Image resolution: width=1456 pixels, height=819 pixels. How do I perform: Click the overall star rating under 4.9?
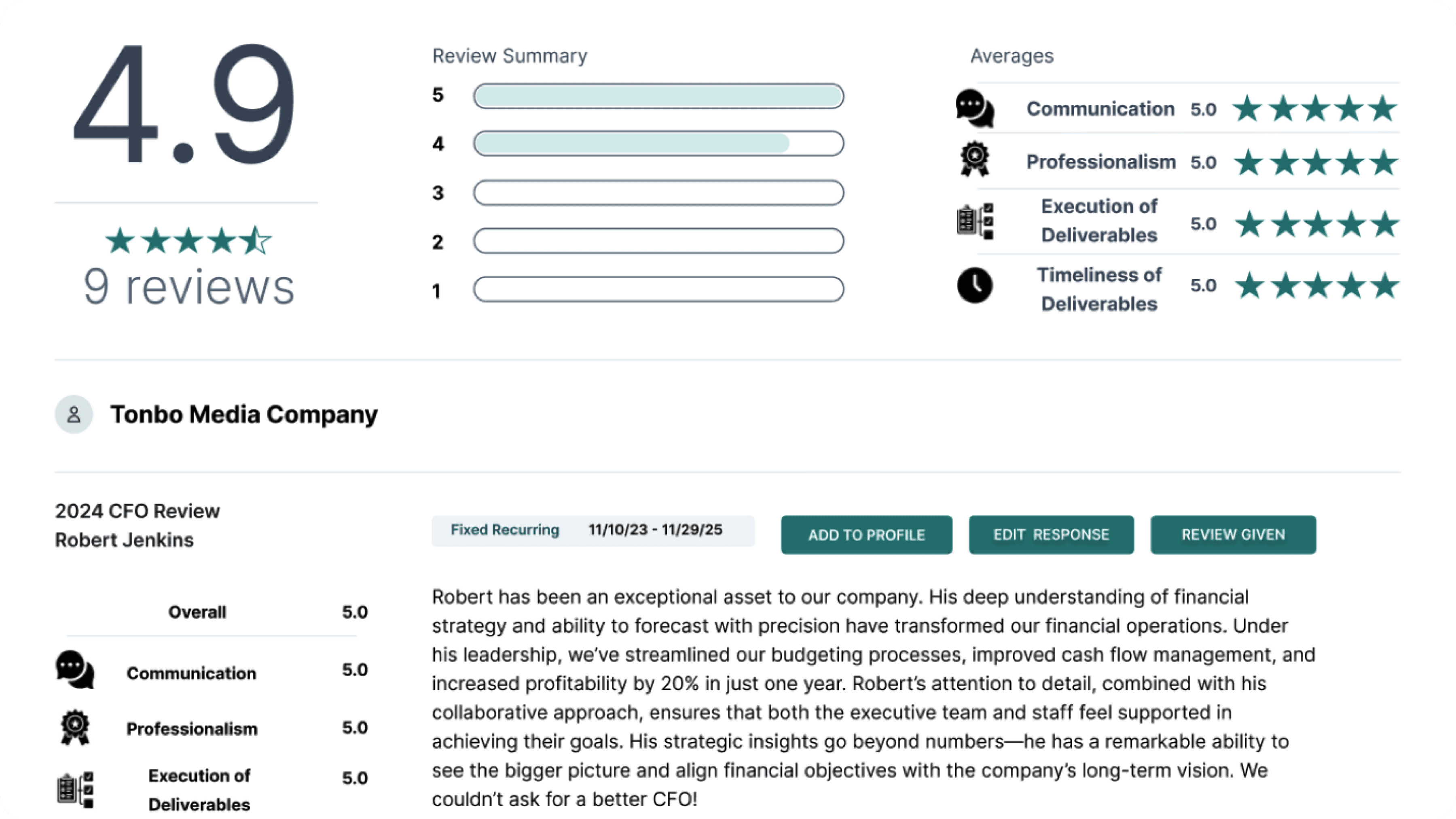(188, 241)
